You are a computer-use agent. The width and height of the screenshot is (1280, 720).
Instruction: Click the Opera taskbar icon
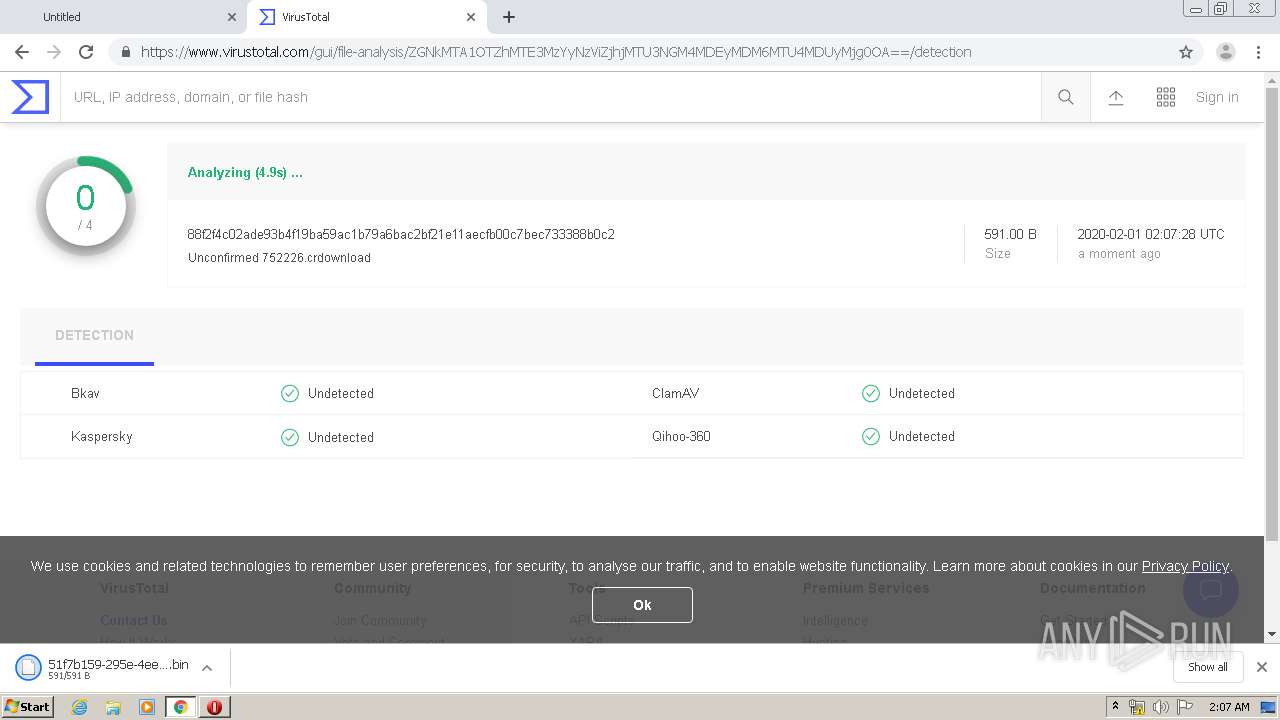point(214,707)
